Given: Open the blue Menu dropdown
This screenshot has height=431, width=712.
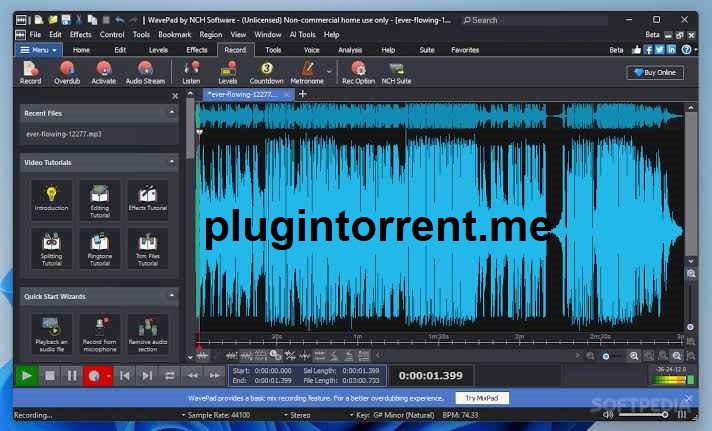Looking at the screenshot, I should tap(39, 50).
